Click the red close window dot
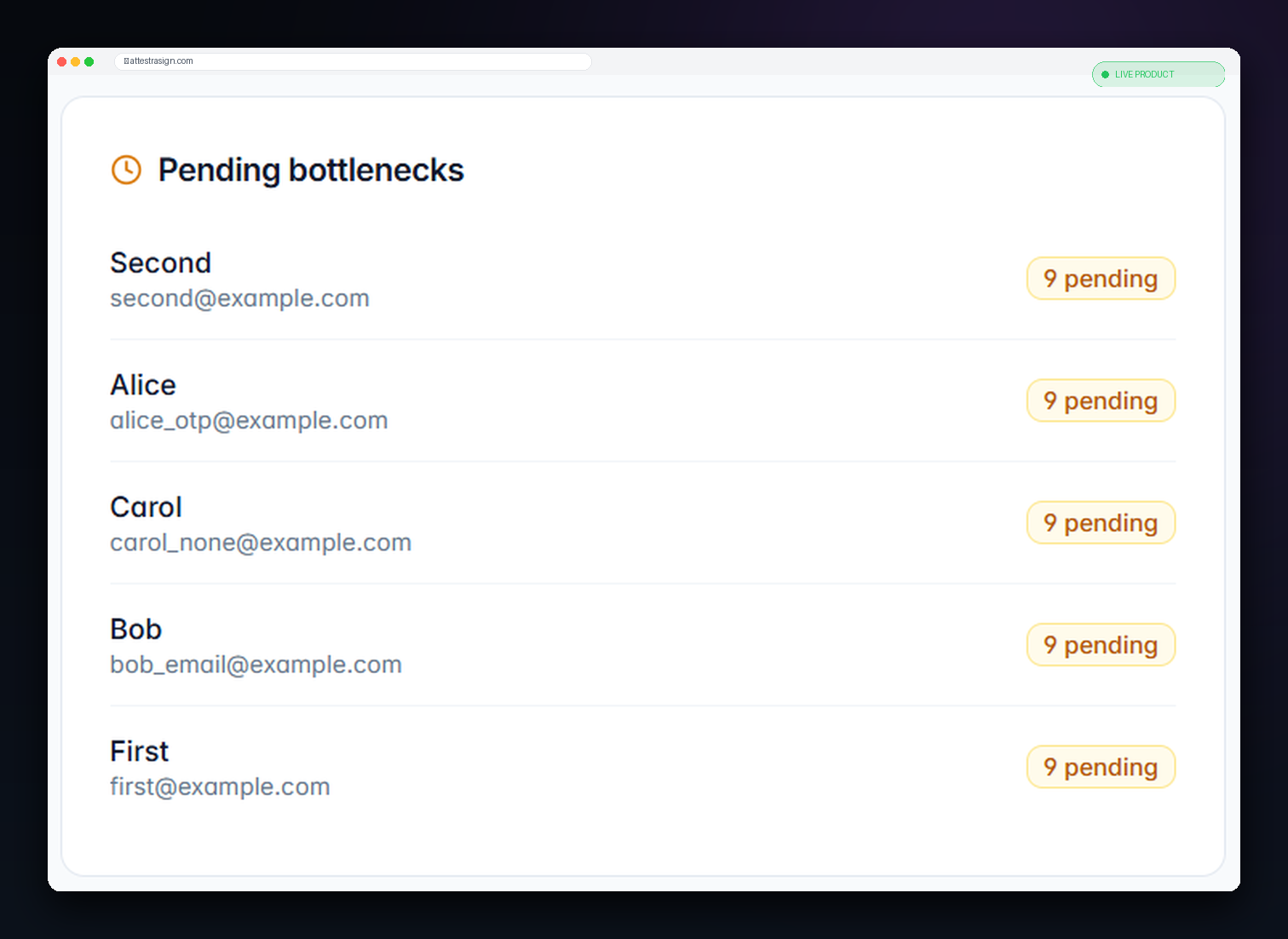Image resolution: width=1288 pixels, height=939 pixels. click(x=61, y=61)
